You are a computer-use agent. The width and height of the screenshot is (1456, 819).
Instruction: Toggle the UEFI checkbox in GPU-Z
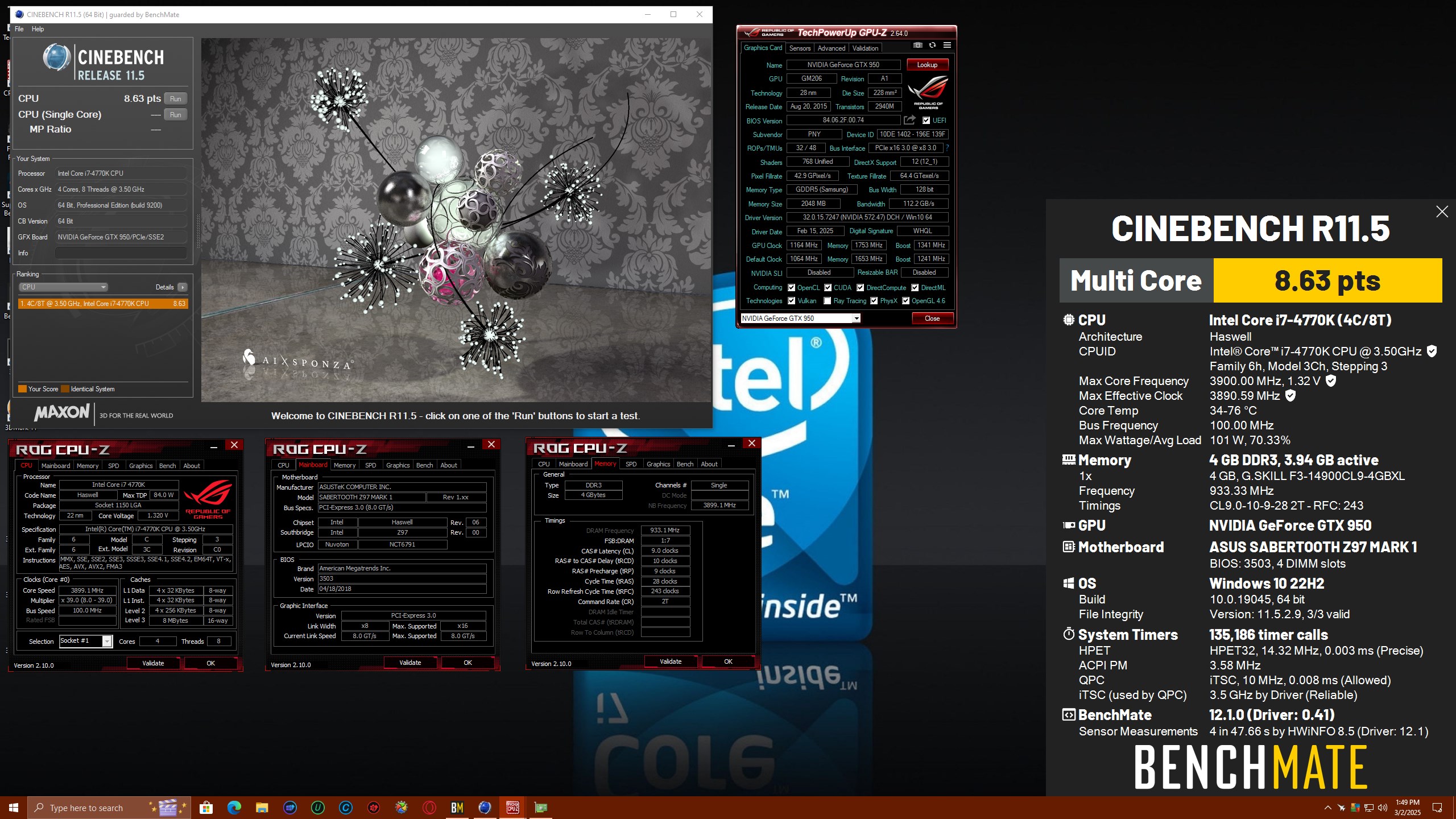[x=926, y=121]
